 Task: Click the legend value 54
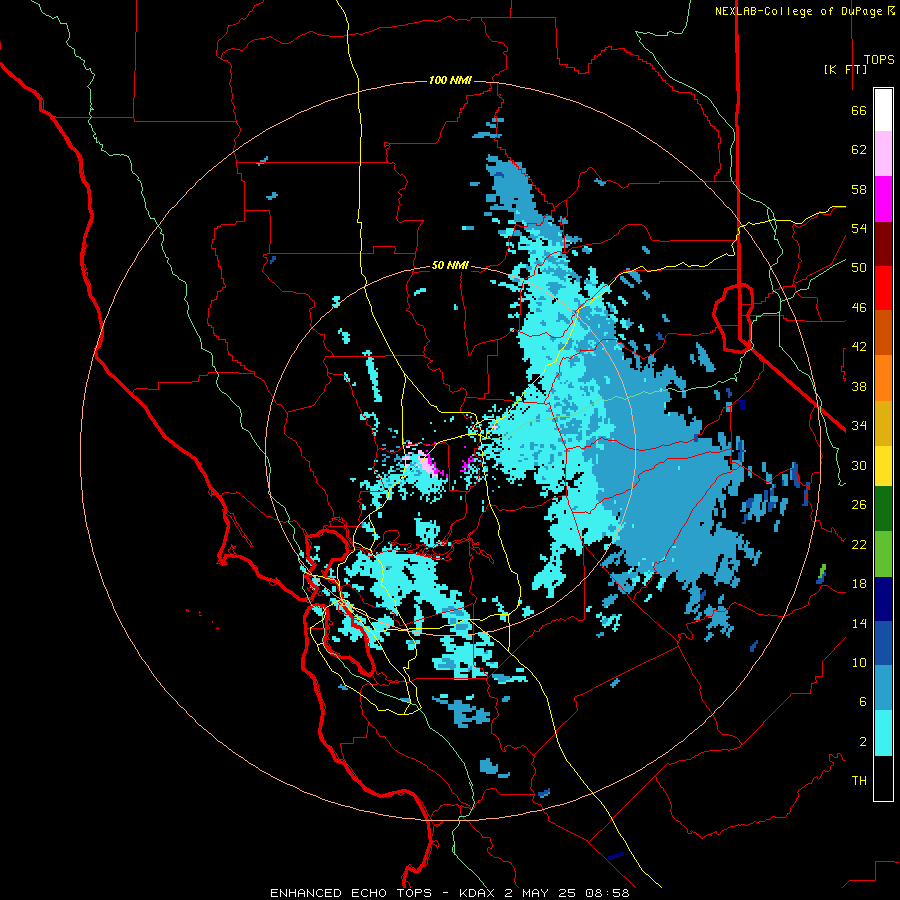(859, 228)
